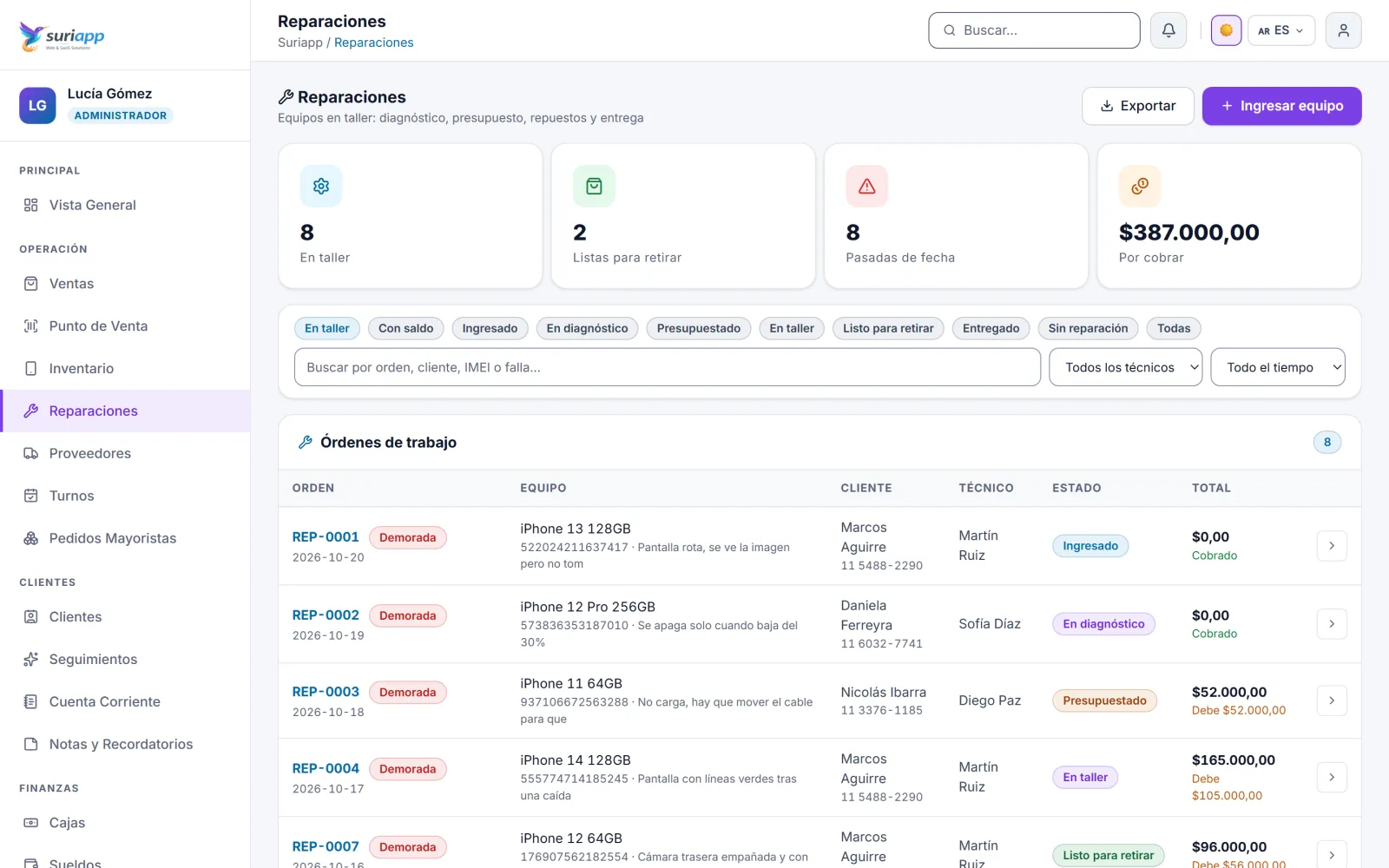Open the Todos los técnicos dropdown
The height and width of the screenshot is (868, 1389).
pyautogui.click(x=1126, y=367)
